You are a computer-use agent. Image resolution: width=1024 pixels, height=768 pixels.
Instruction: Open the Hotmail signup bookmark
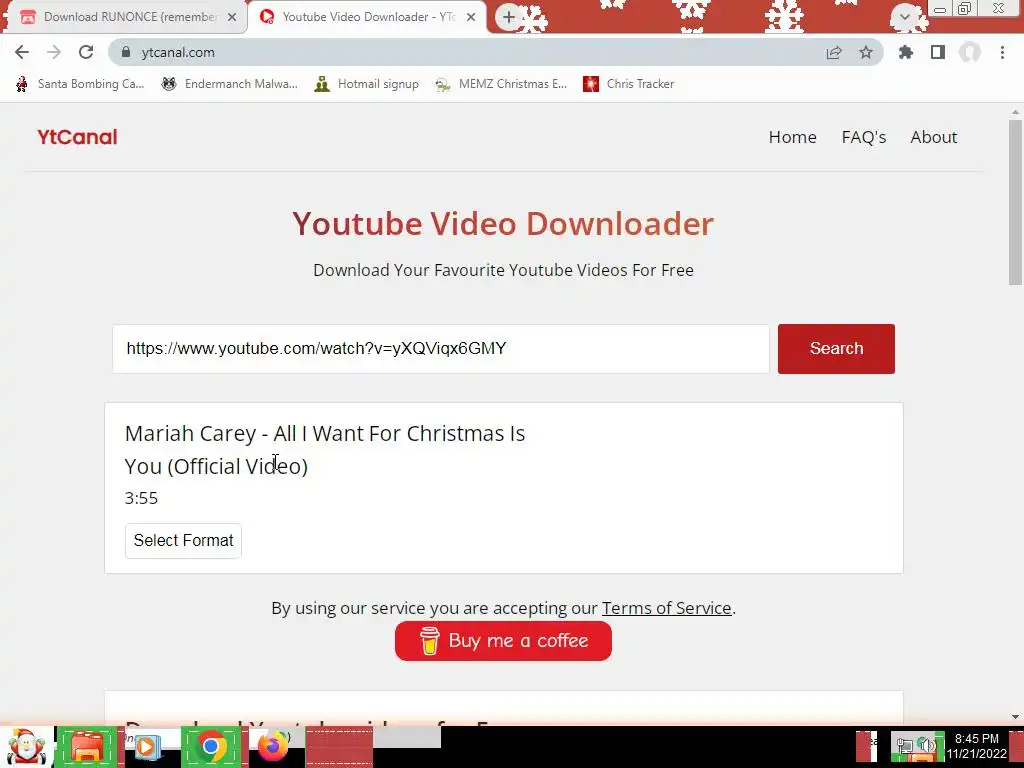tap(366, 84)
